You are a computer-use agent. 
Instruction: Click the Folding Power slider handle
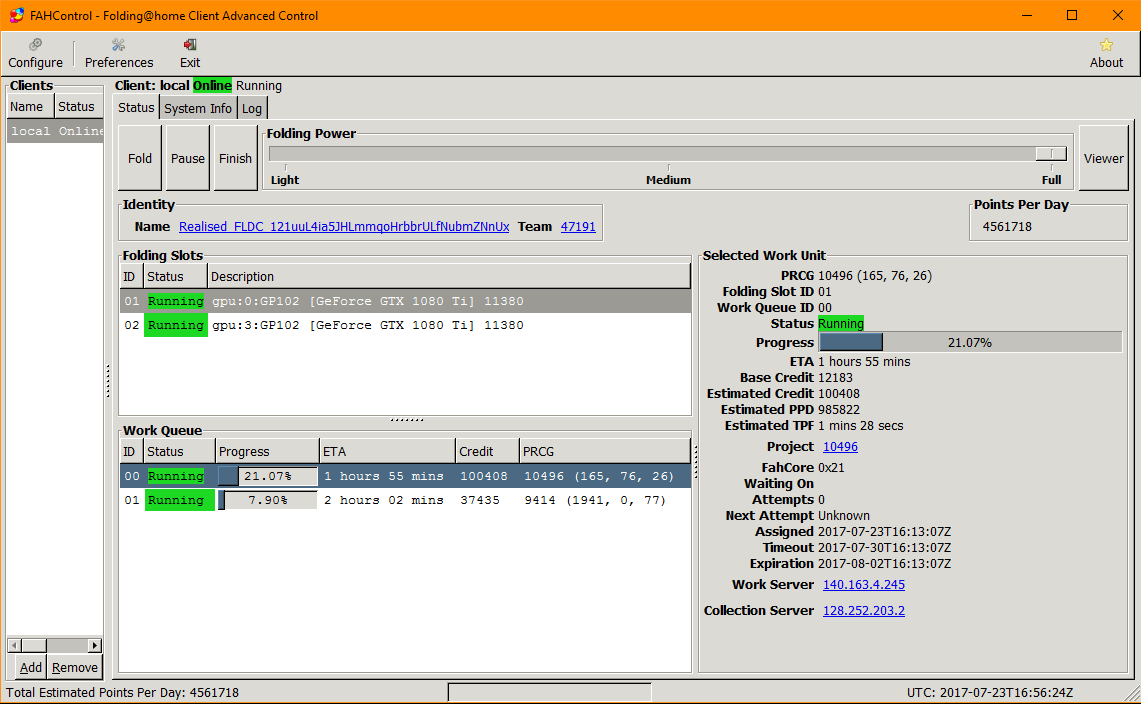(x=1051, y=154)
